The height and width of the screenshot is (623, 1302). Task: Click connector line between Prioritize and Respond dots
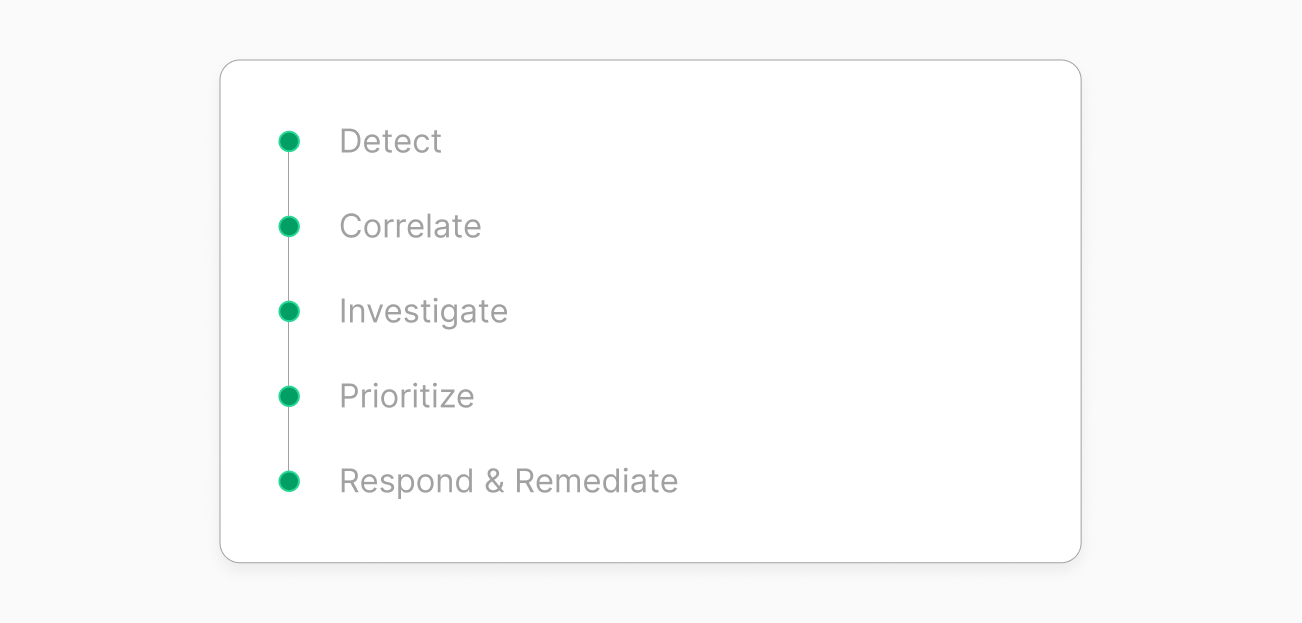(x=289, y=440)
